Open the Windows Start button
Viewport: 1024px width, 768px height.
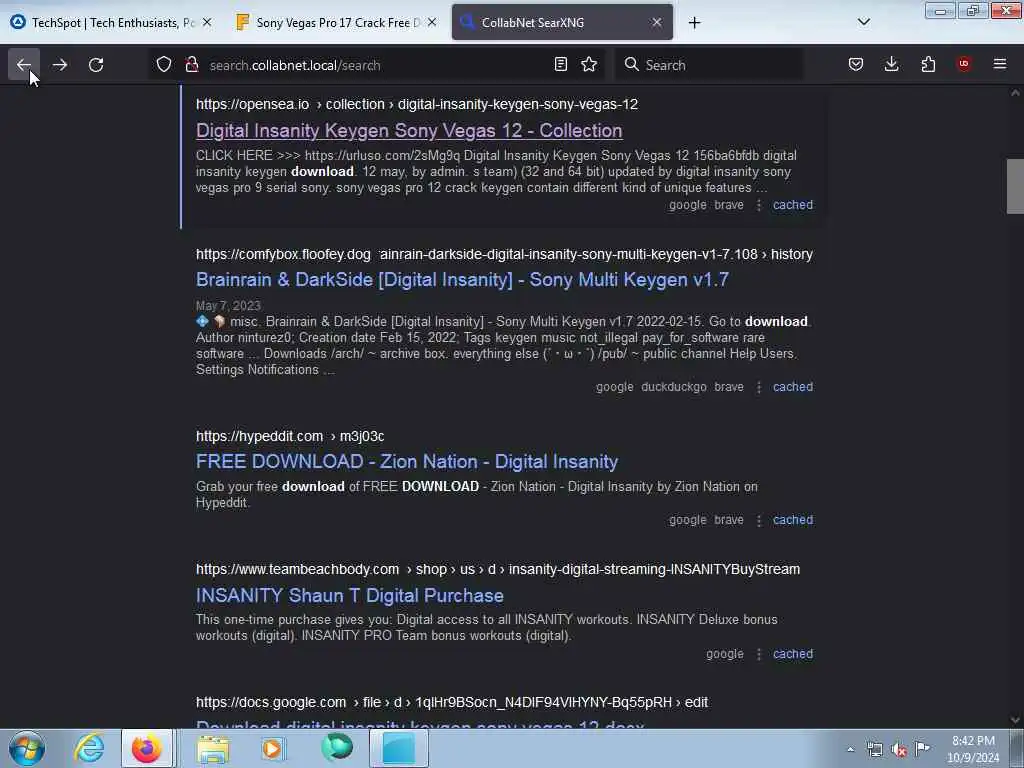point(27,748)
